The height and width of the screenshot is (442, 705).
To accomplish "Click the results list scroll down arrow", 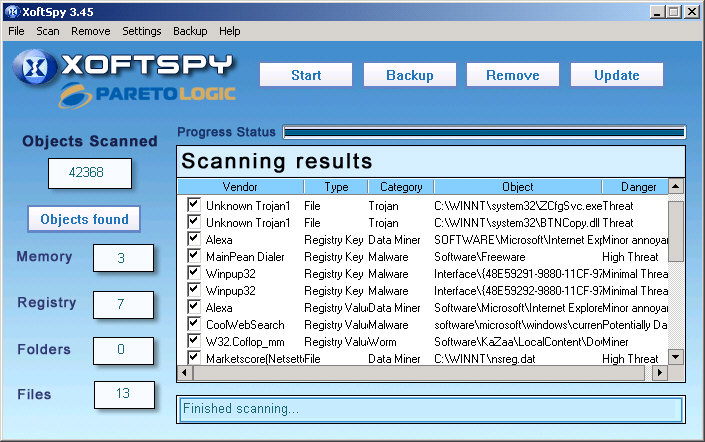I will click(x=676, y=357).
